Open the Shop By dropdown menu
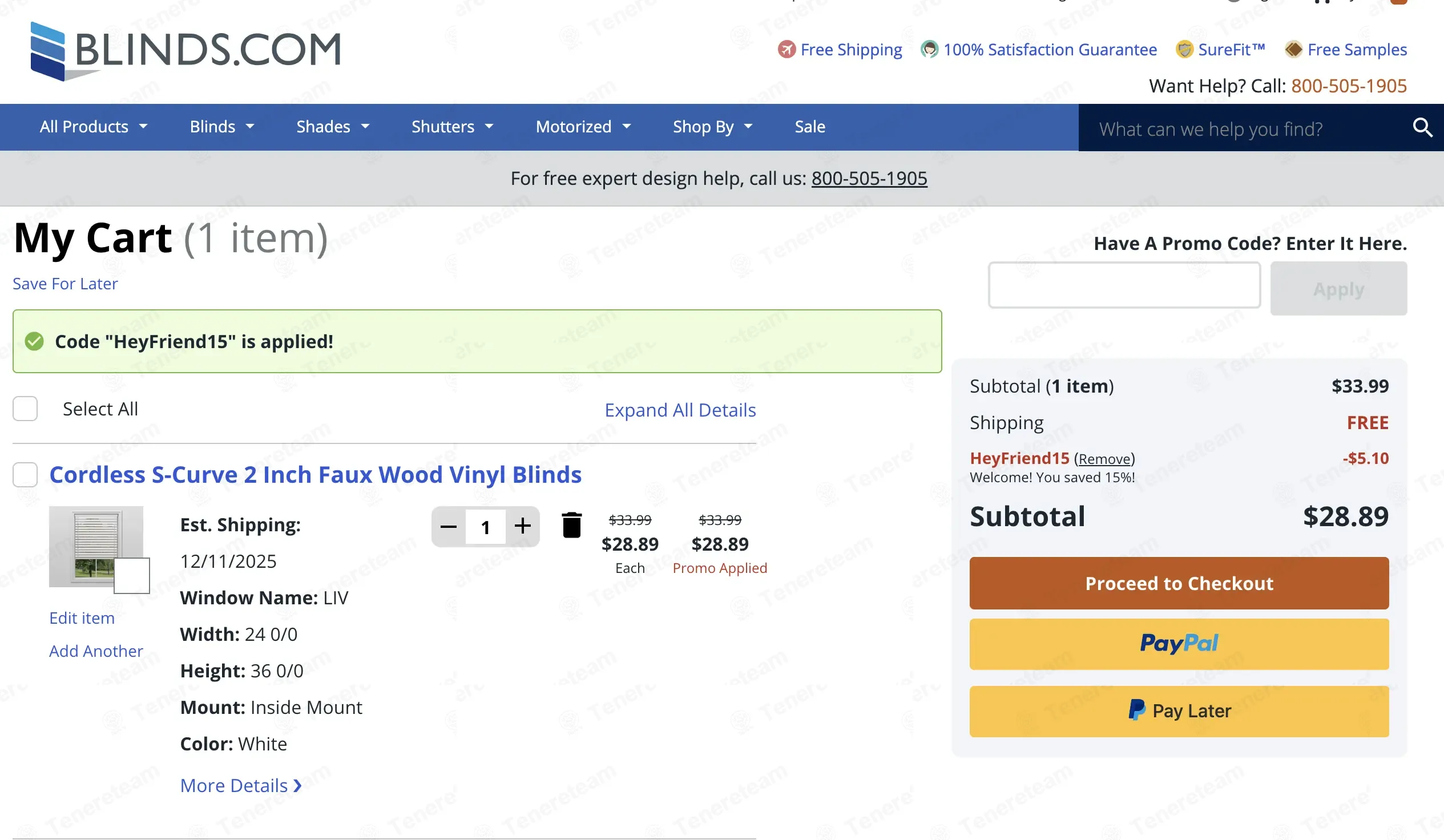 pos(712,127)
